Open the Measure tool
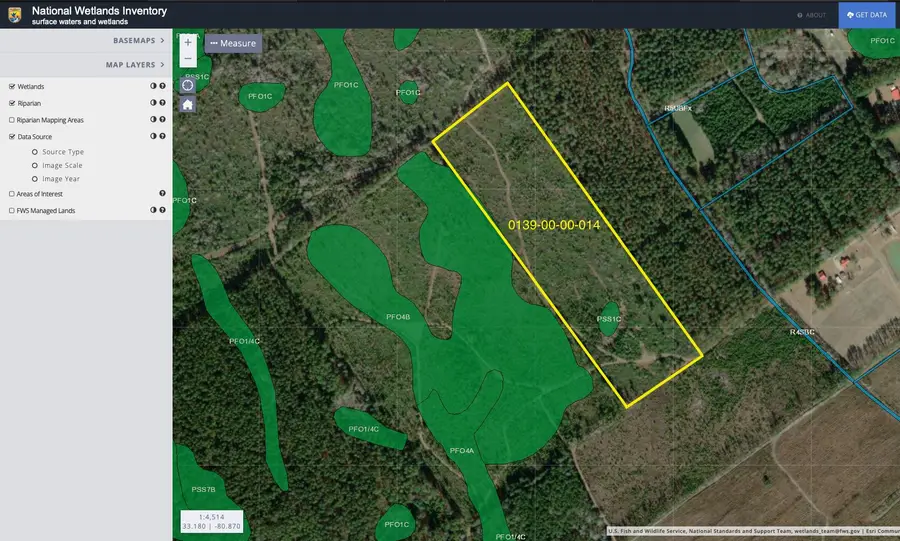The image size is (900, 541). pyautogui.click(x=233, y=43)
